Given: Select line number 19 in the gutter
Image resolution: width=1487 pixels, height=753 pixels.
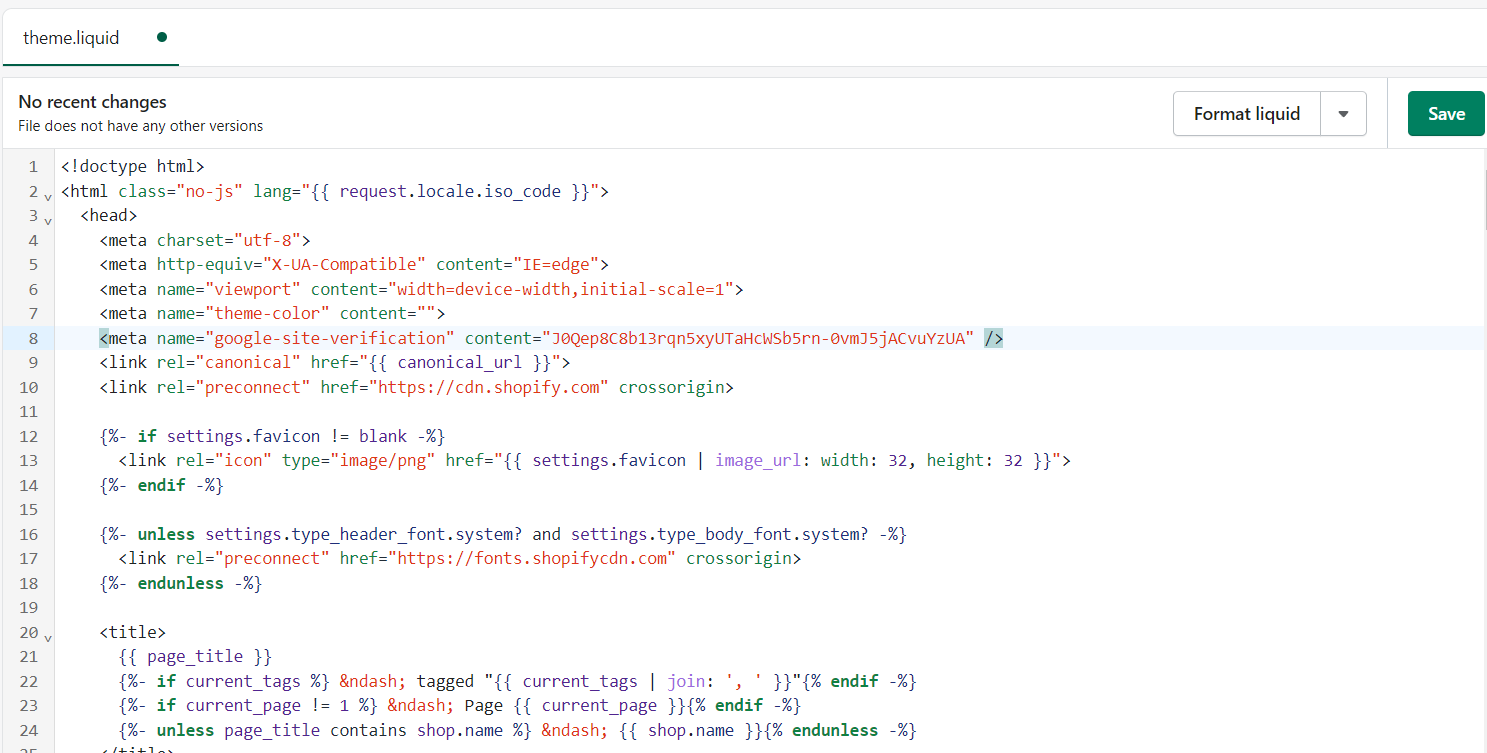Looking at the screenshot, I should coord(28,608).
